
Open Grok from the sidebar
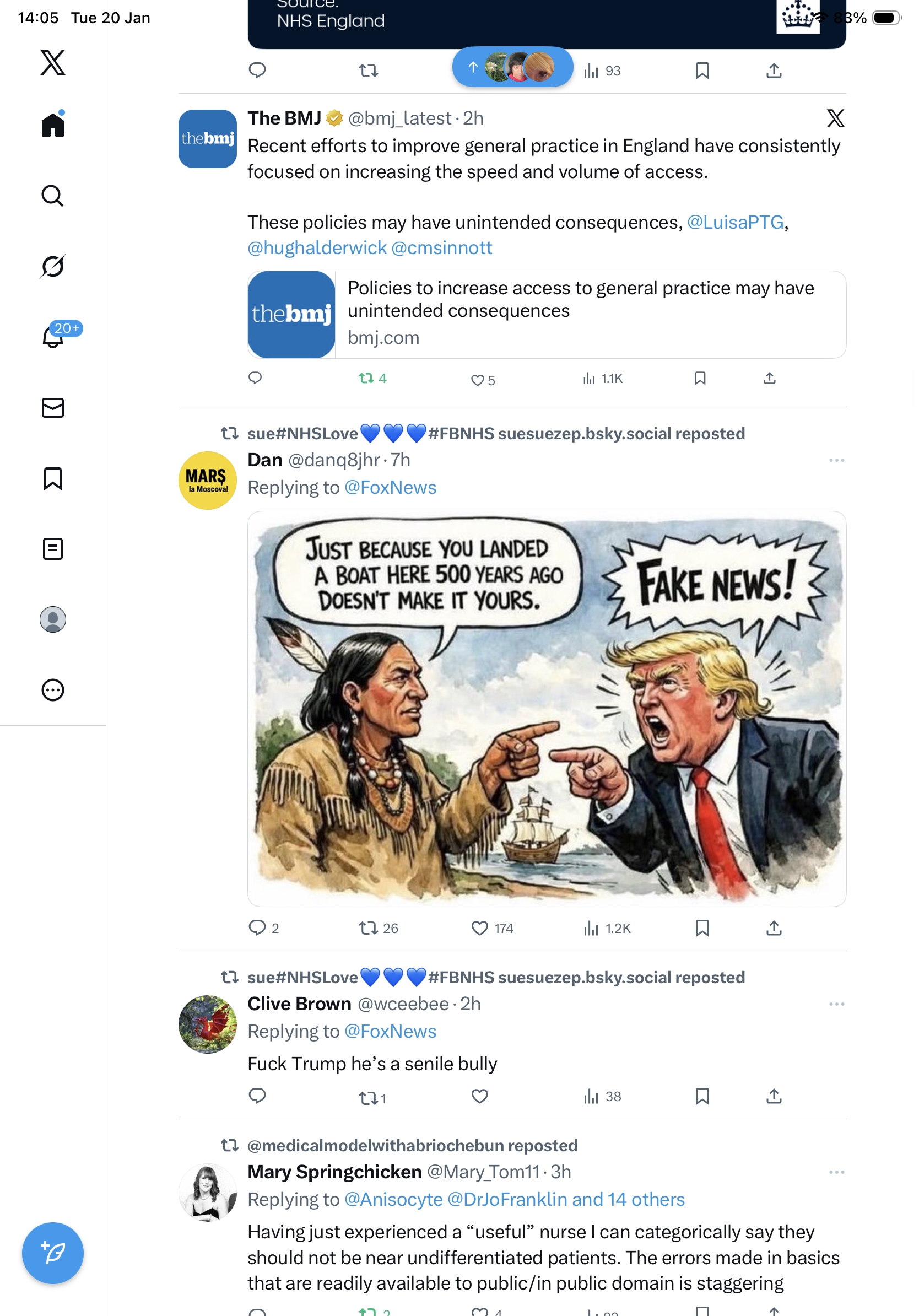(x=53, y=266)
